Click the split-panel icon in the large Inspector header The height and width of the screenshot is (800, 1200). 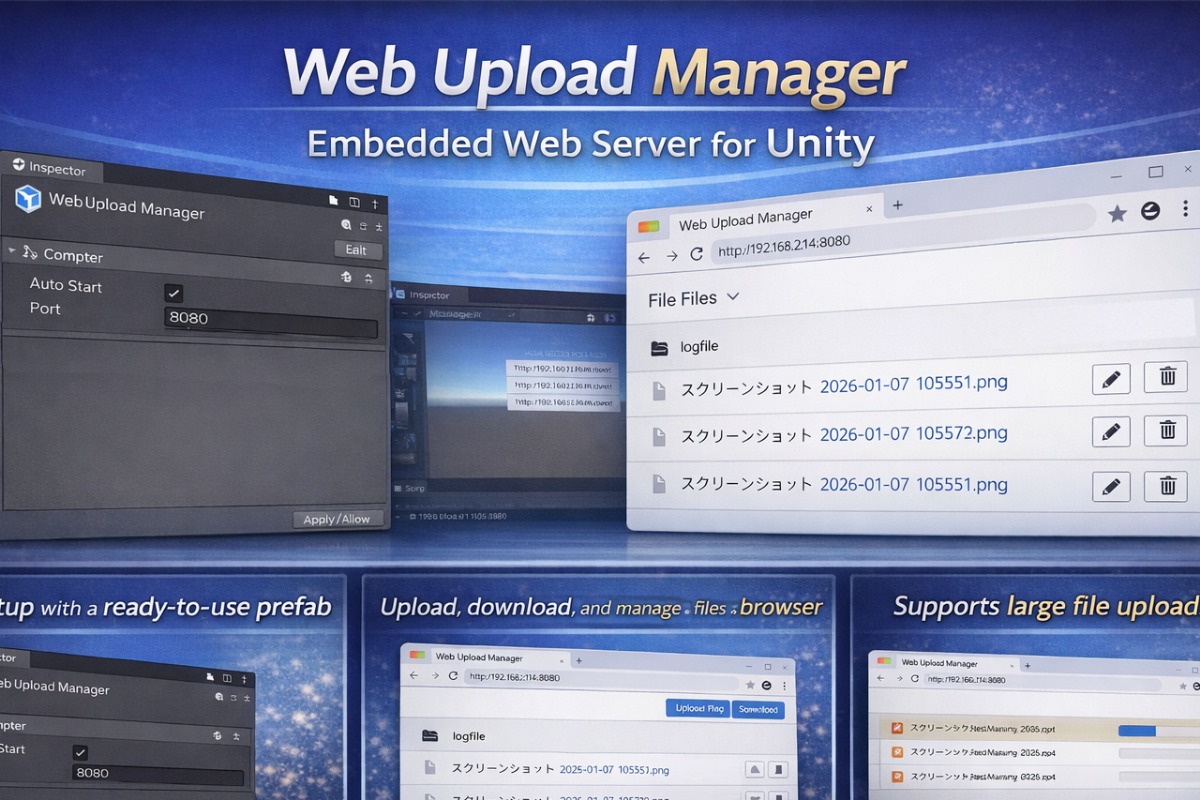(354, 201)
